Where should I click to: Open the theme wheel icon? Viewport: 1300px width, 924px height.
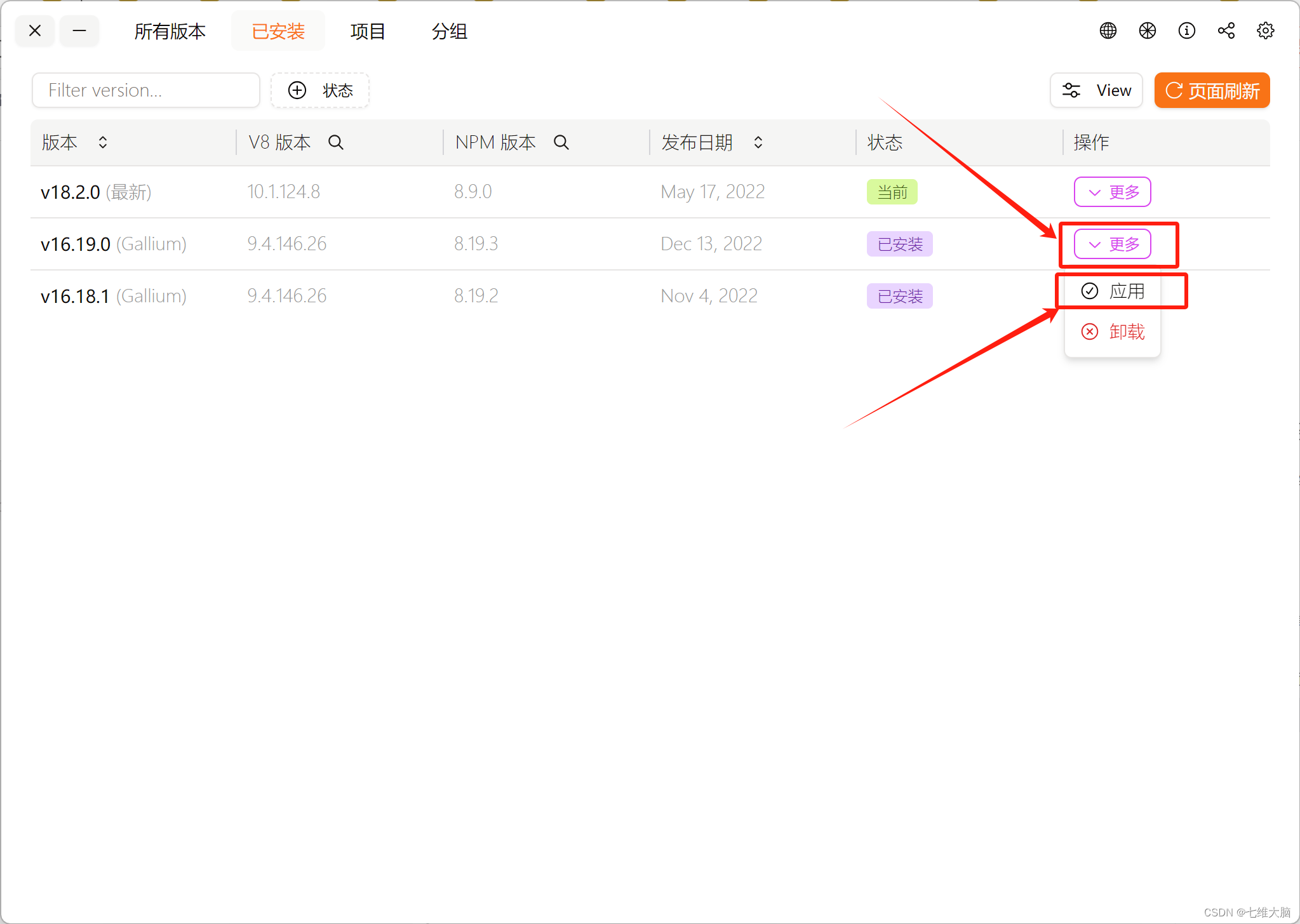tap(1147, 30)
